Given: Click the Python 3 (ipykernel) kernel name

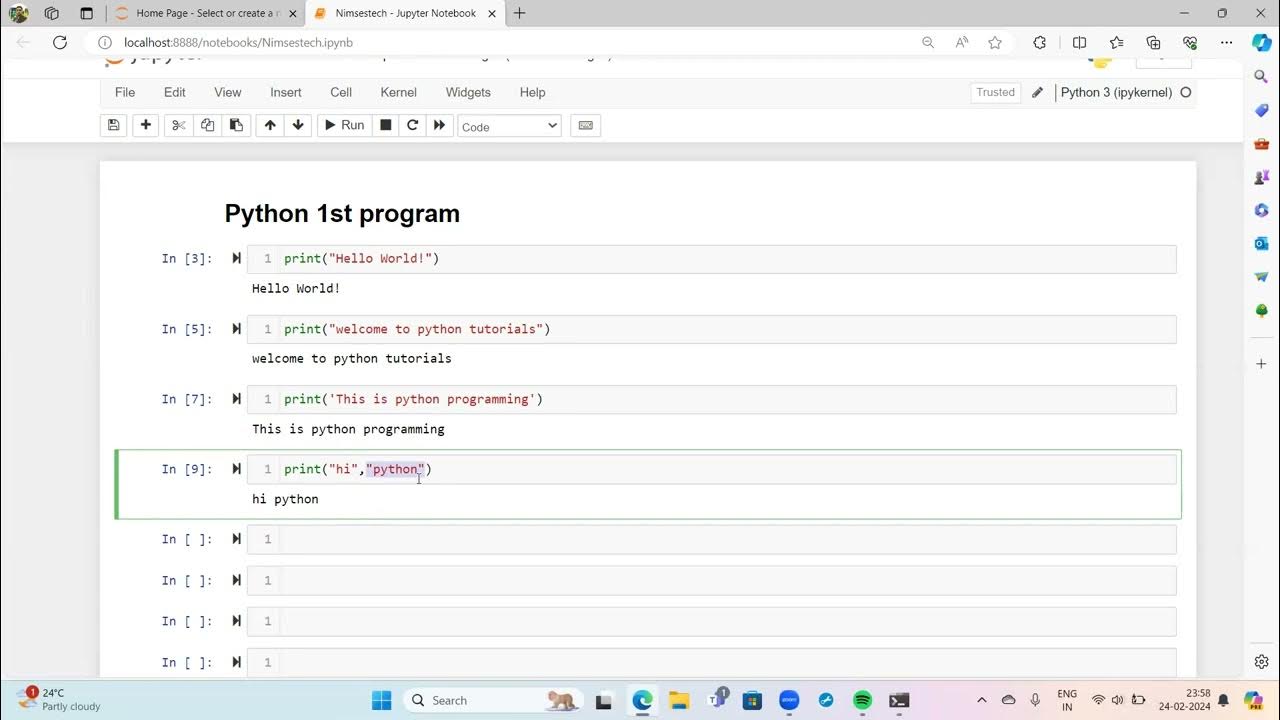Looking at the screenshot, I should click(x=1116, y=92).
